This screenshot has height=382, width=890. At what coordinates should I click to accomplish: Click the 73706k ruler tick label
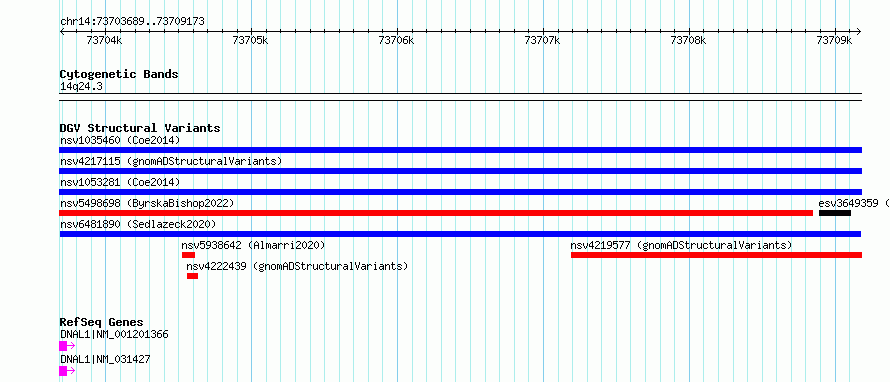[396, 40]
